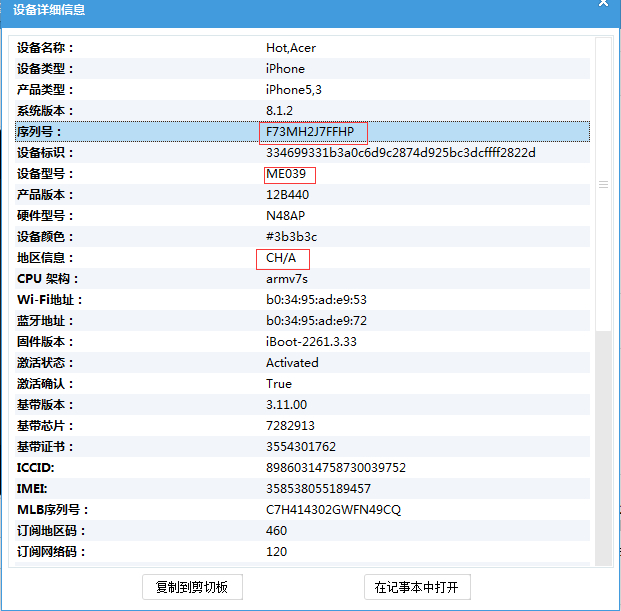Select the 产品版本 value 12B440
The width and height of the screenshot is (621, 611).
tap(287, 195)
